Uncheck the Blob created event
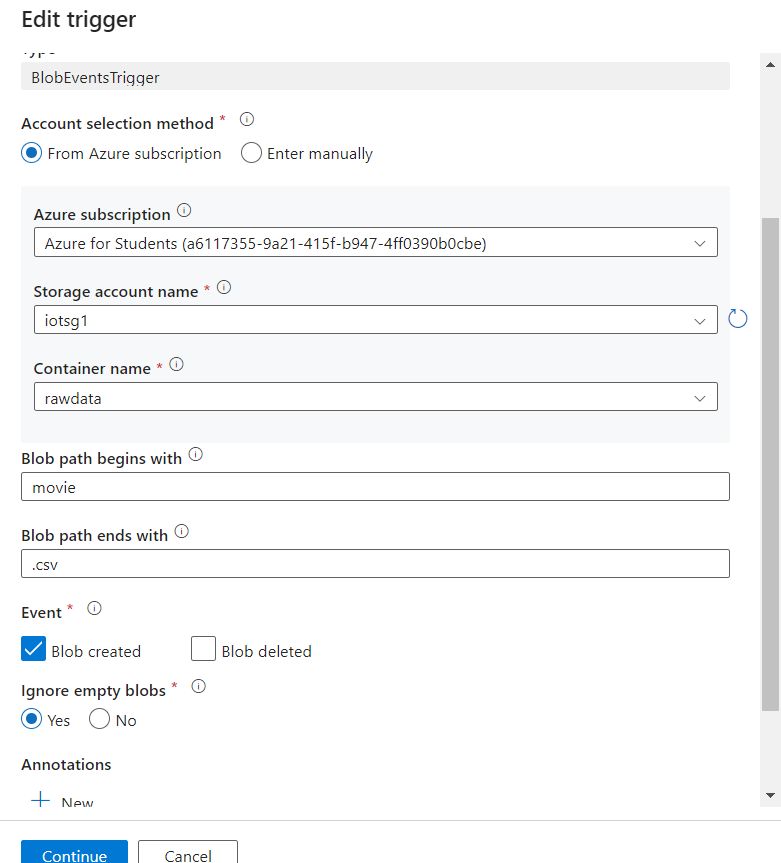This screenshot has height=863, width=781. coord(33,649)
